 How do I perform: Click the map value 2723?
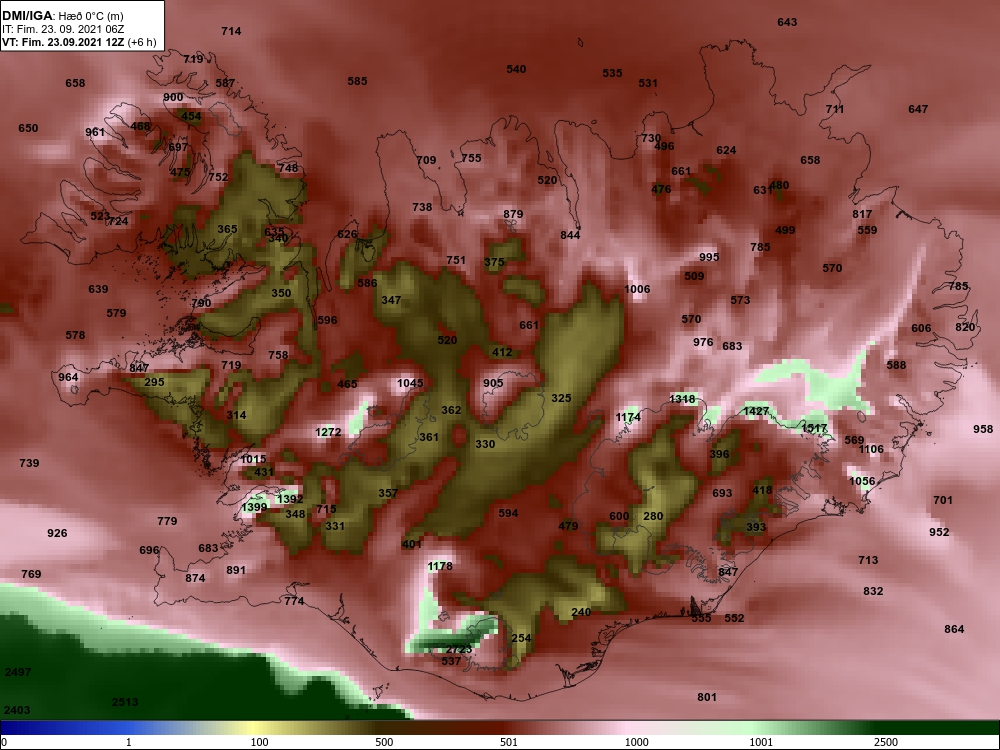coord(459,649)
